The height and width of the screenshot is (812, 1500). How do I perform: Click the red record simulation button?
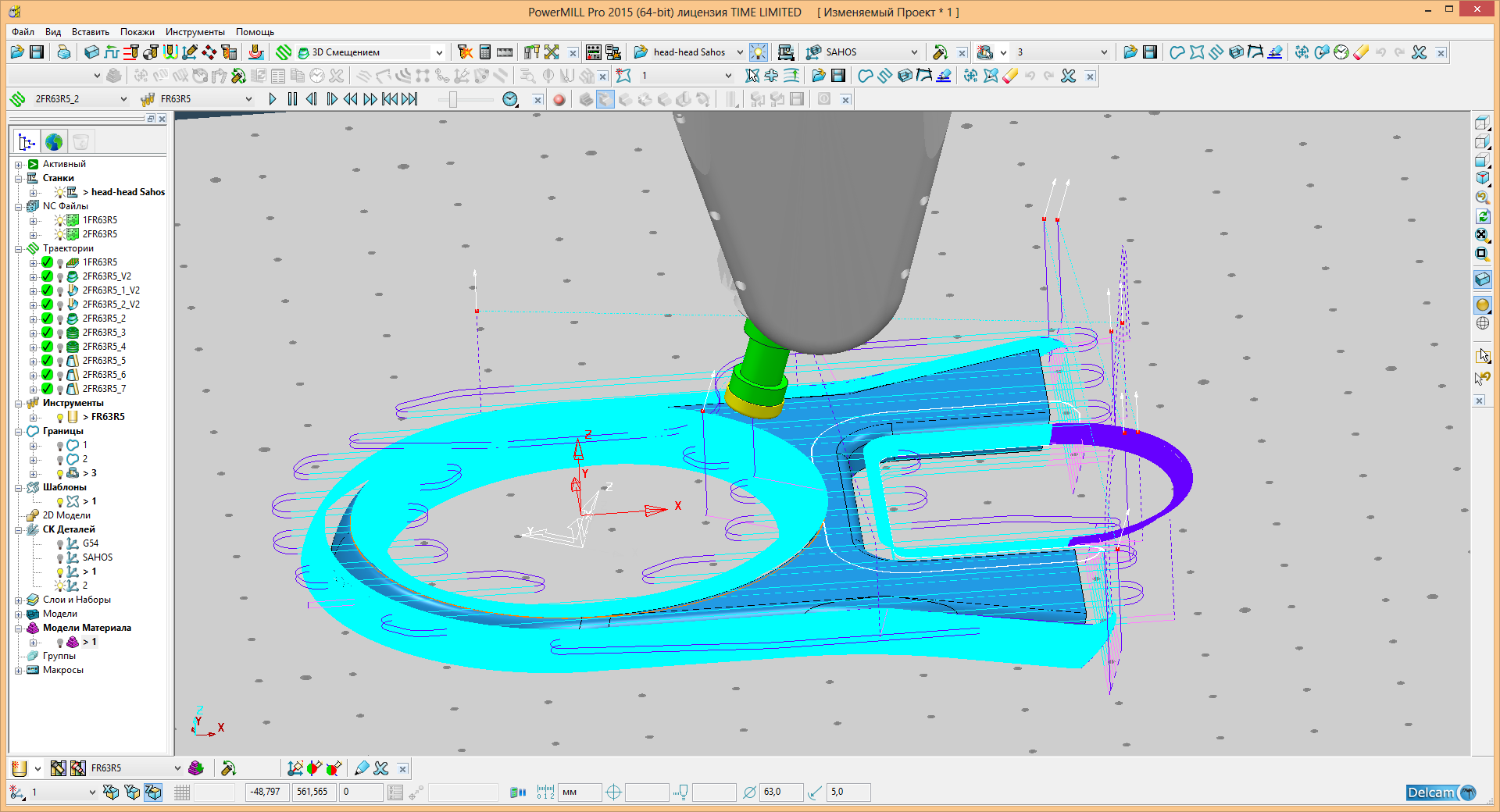(559, 99)
